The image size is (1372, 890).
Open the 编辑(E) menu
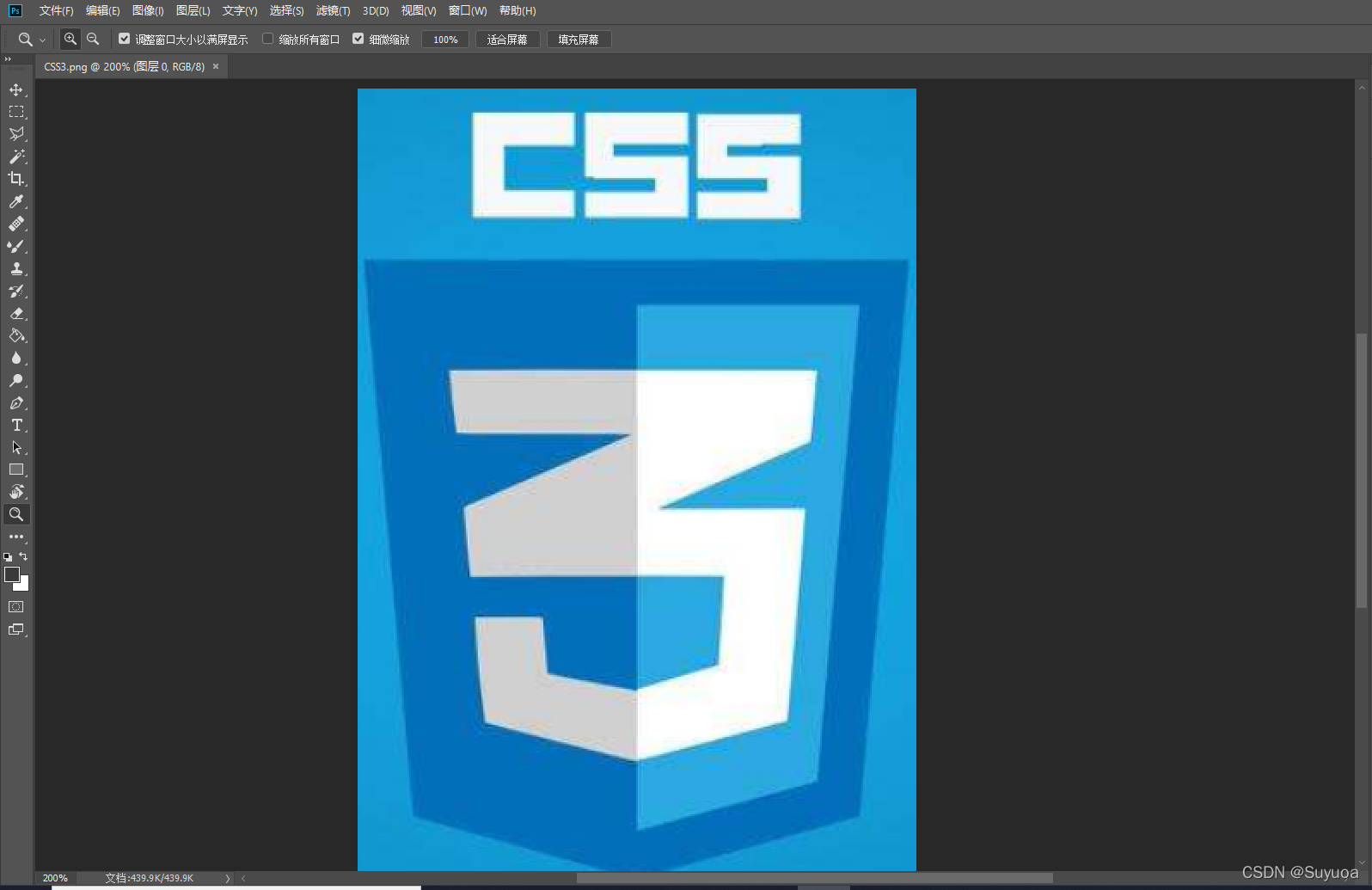coord(102,10)
